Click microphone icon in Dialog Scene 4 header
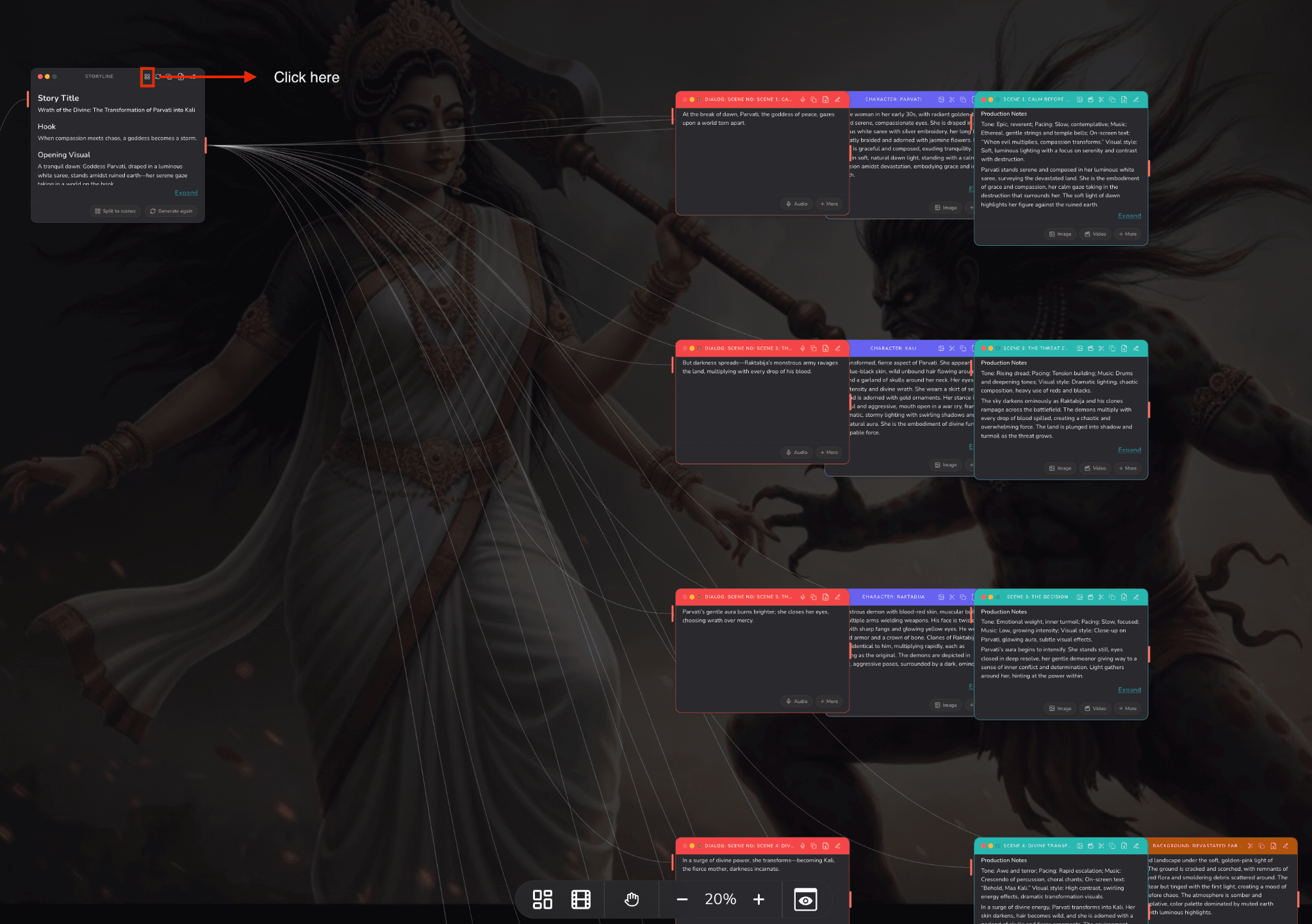This screenshot has height=924, width=1312. [x=803, y=846]
